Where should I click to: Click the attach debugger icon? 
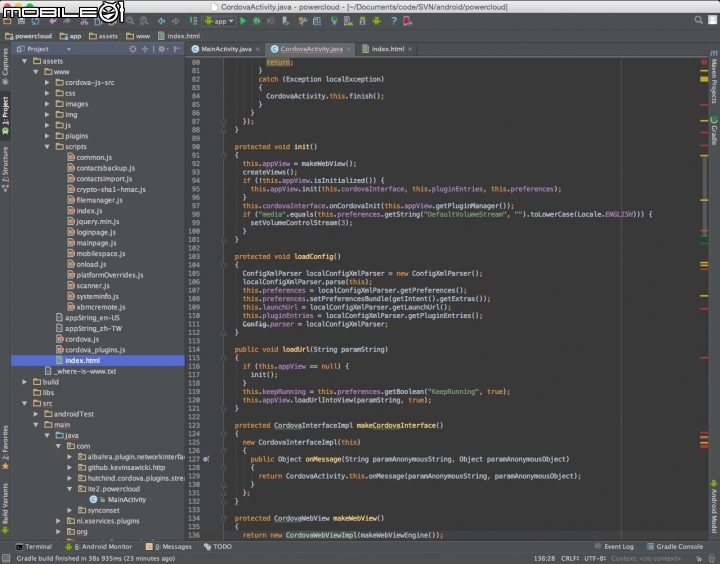coord(285,21)
